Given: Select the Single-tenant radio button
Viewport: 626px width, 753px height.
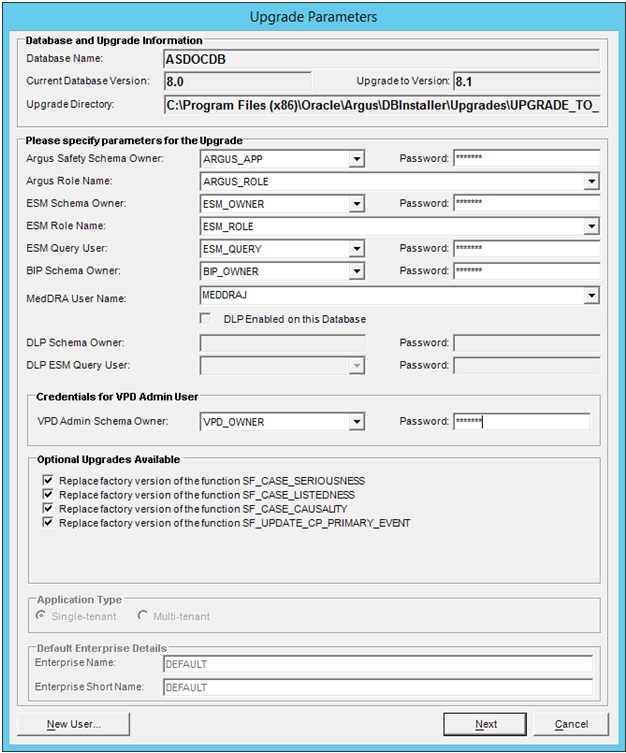Looking at the screenshot, I should coord(41,615).
